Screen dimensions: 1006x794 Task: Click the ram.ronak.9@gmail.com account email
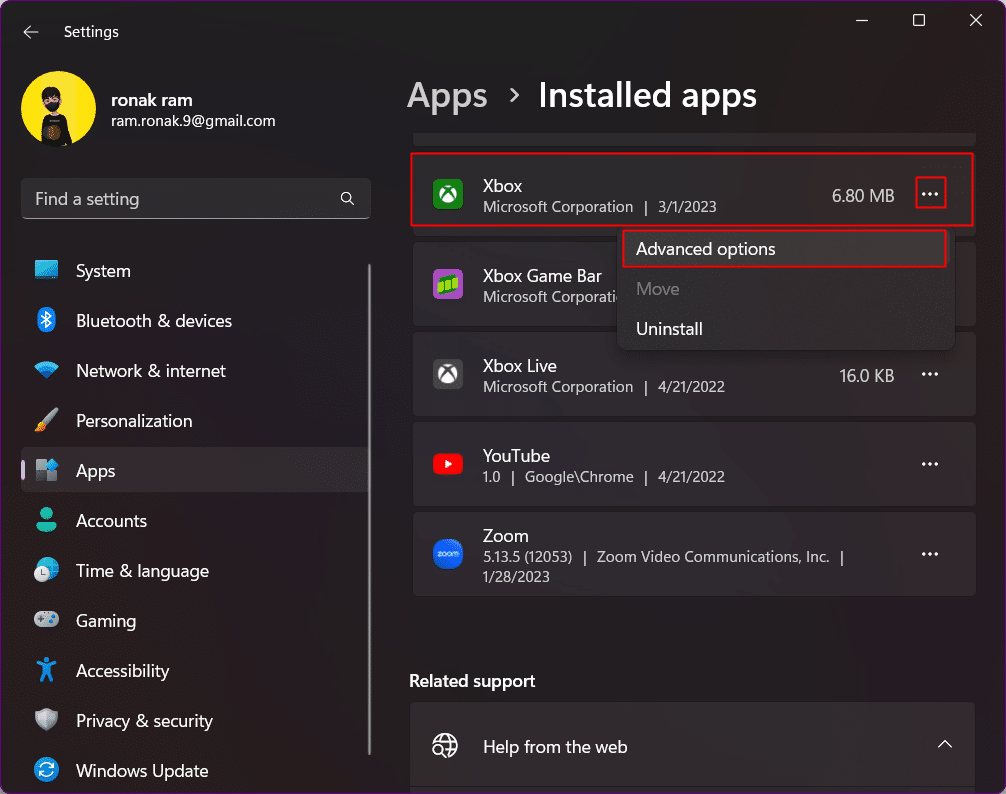pyautogui.click(x=193, y=121)
